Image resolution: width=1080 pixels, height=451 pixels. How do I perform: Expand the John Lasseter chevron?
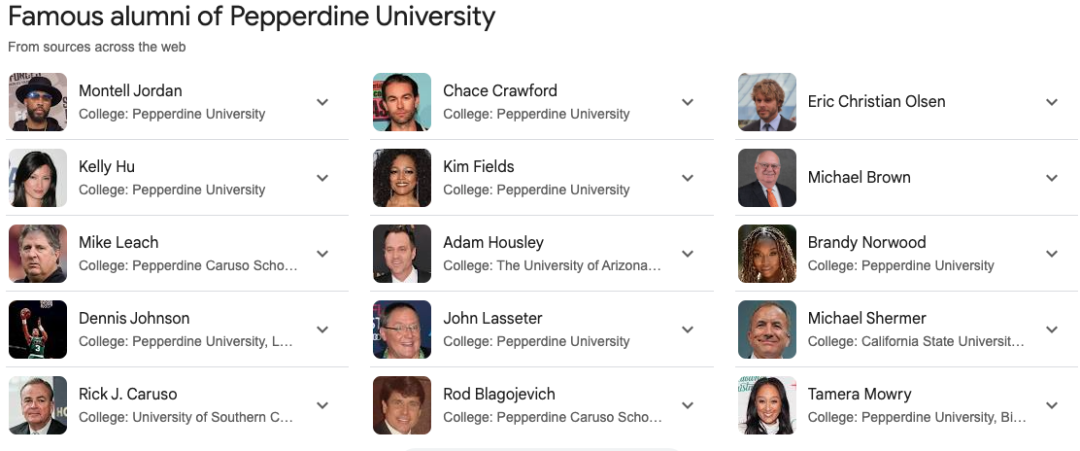coord(687,329)
